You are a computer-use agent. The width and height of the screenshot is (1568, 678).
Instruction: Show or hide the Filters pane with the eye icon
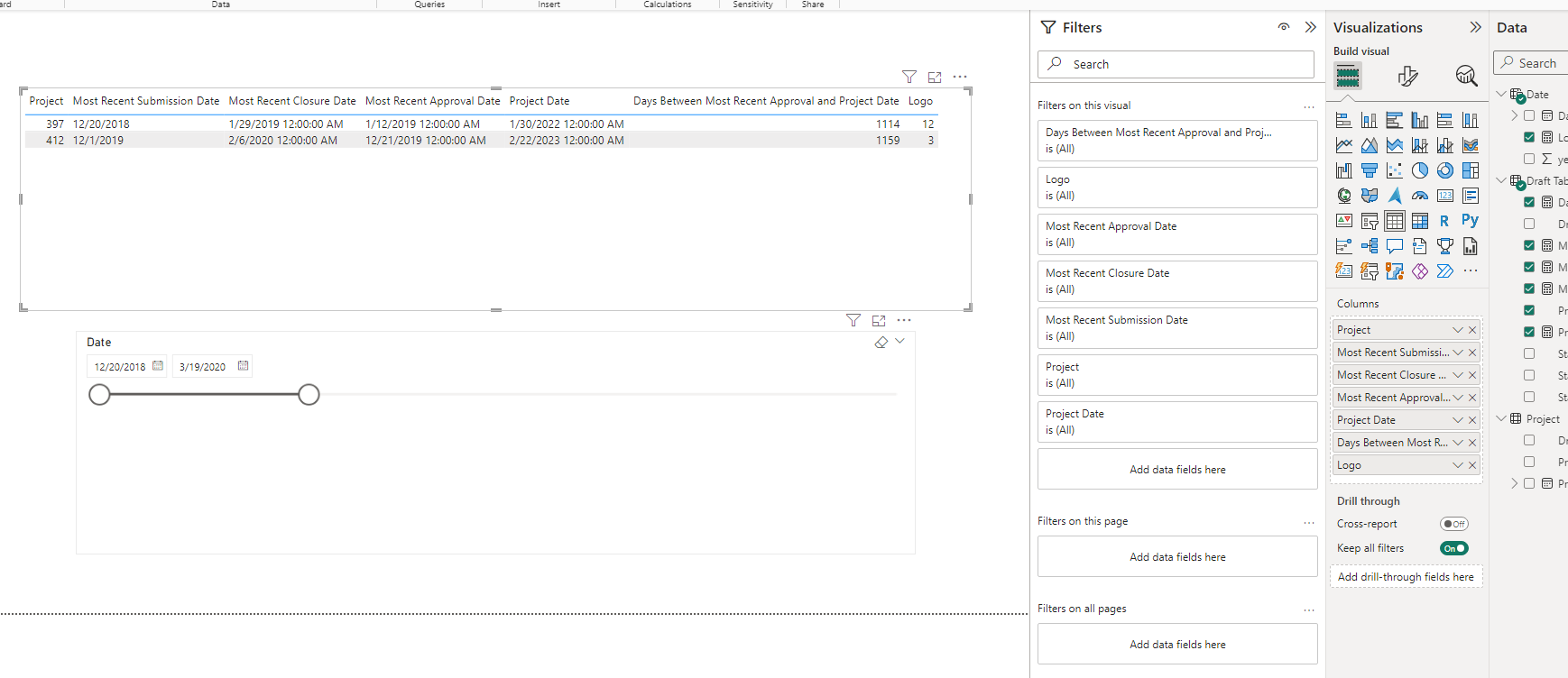(x=1284, y=27)
